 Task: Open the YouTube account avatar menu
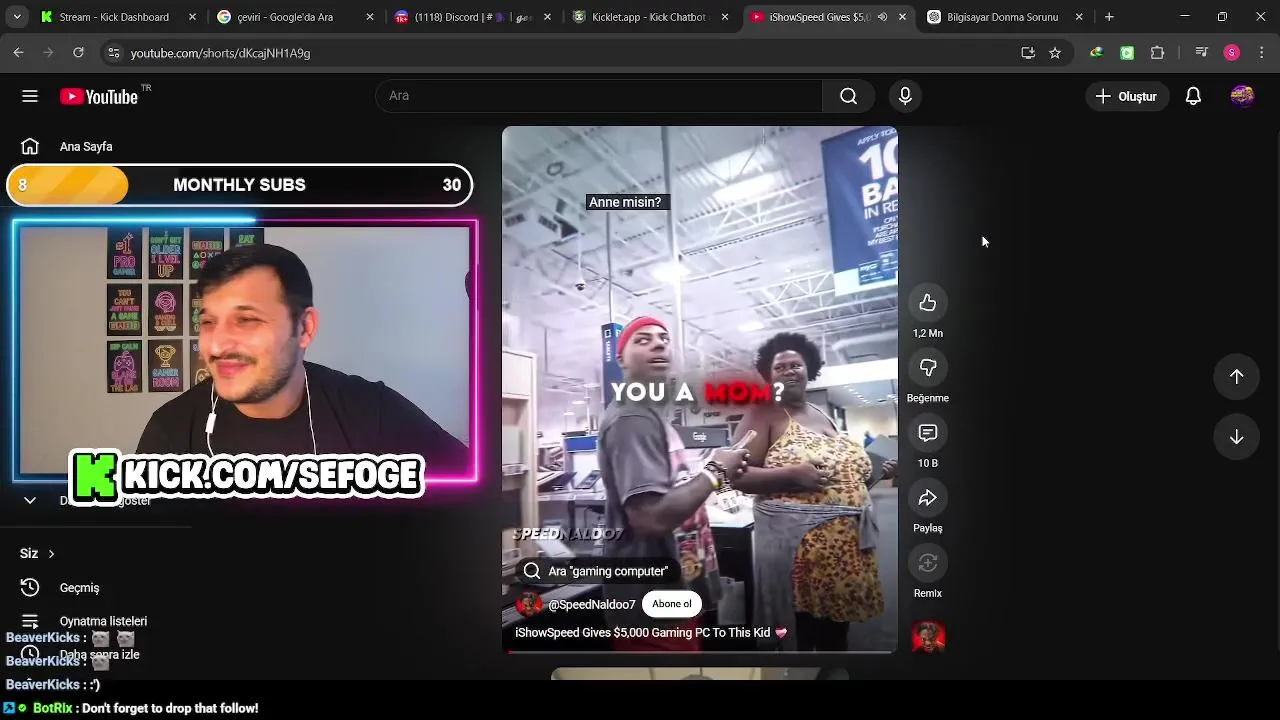click(1242, 96)
